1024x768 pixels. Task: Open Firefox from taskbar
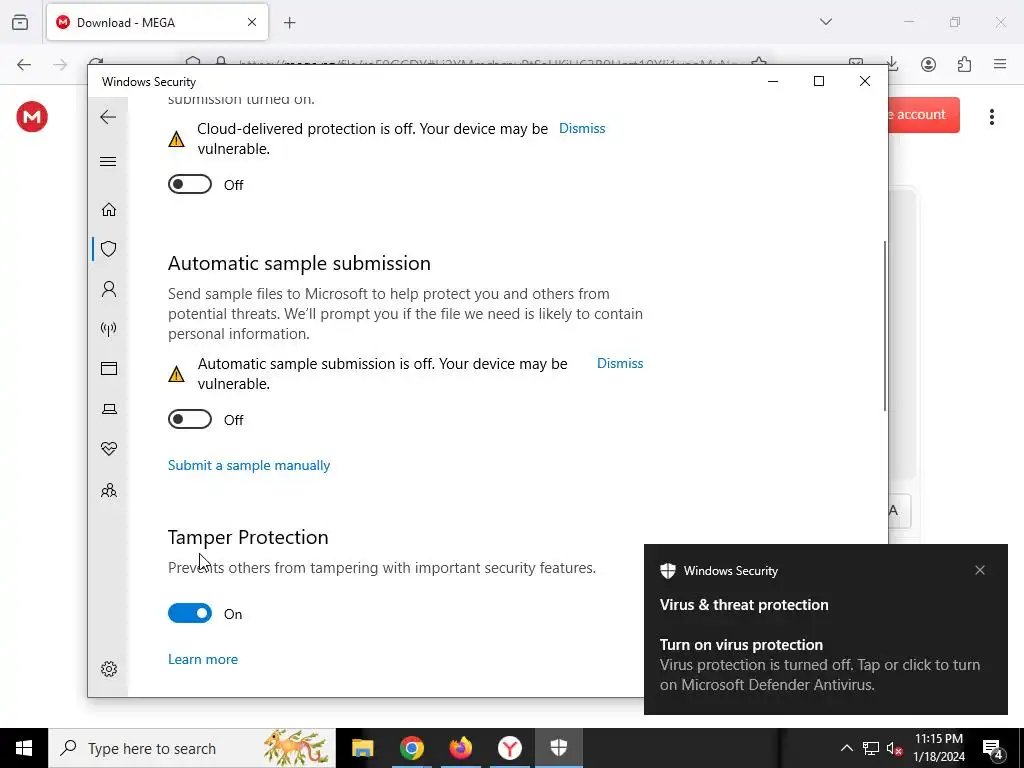tap(460, 748)
